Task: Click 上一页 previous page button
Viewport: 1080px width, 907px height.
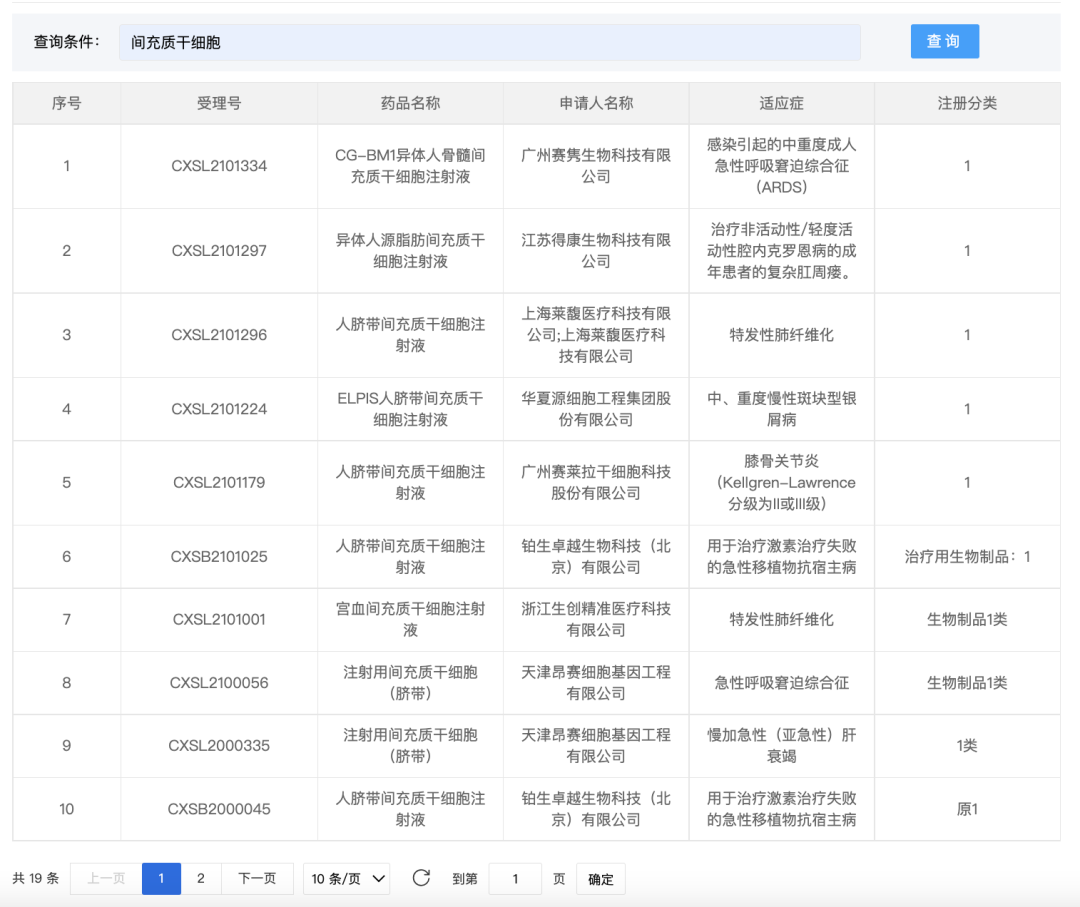Action: point(106,879)
